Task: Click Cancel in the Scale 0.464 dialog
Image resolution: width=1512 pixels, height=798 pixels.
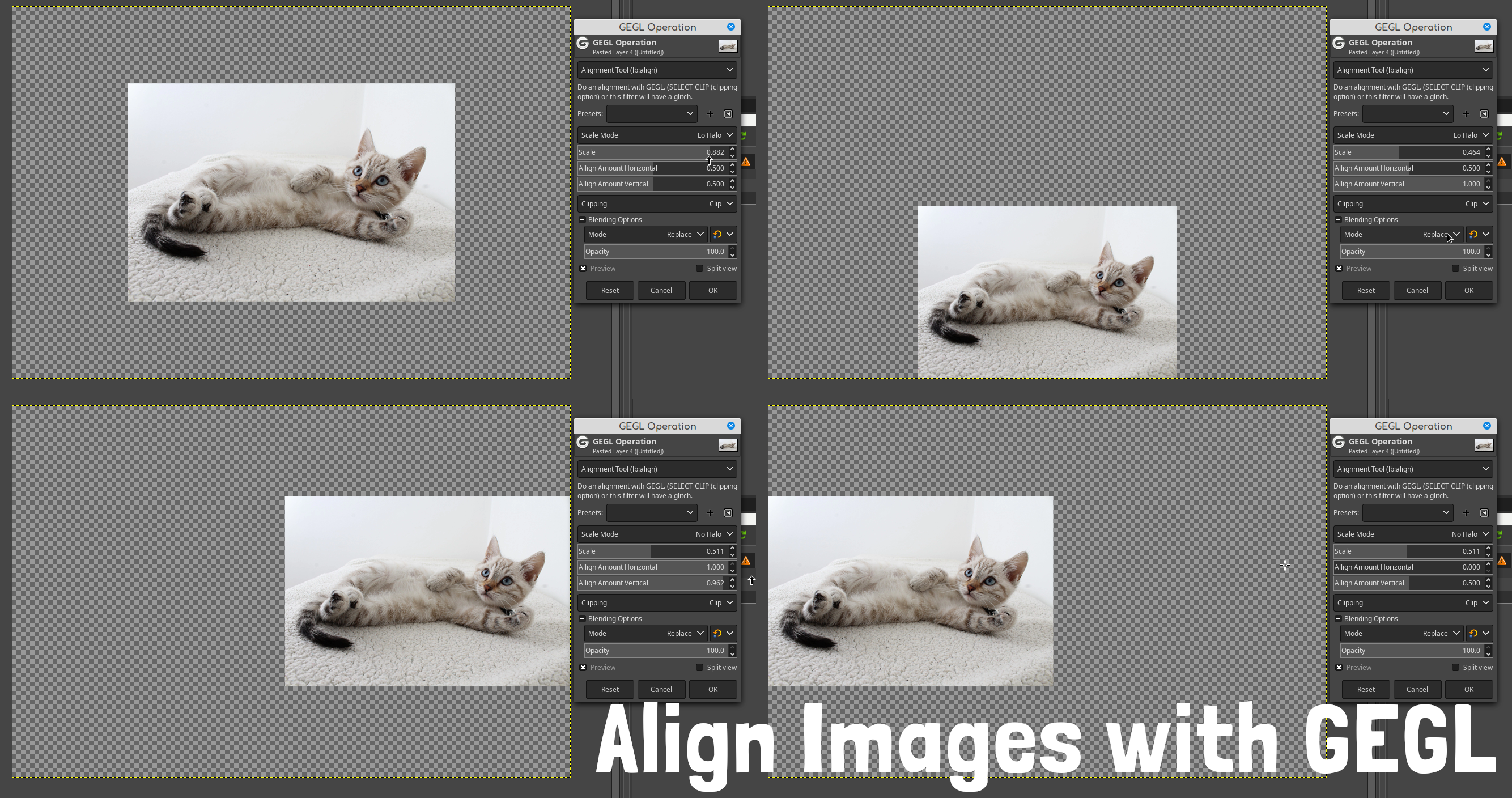Action: 1417,290
